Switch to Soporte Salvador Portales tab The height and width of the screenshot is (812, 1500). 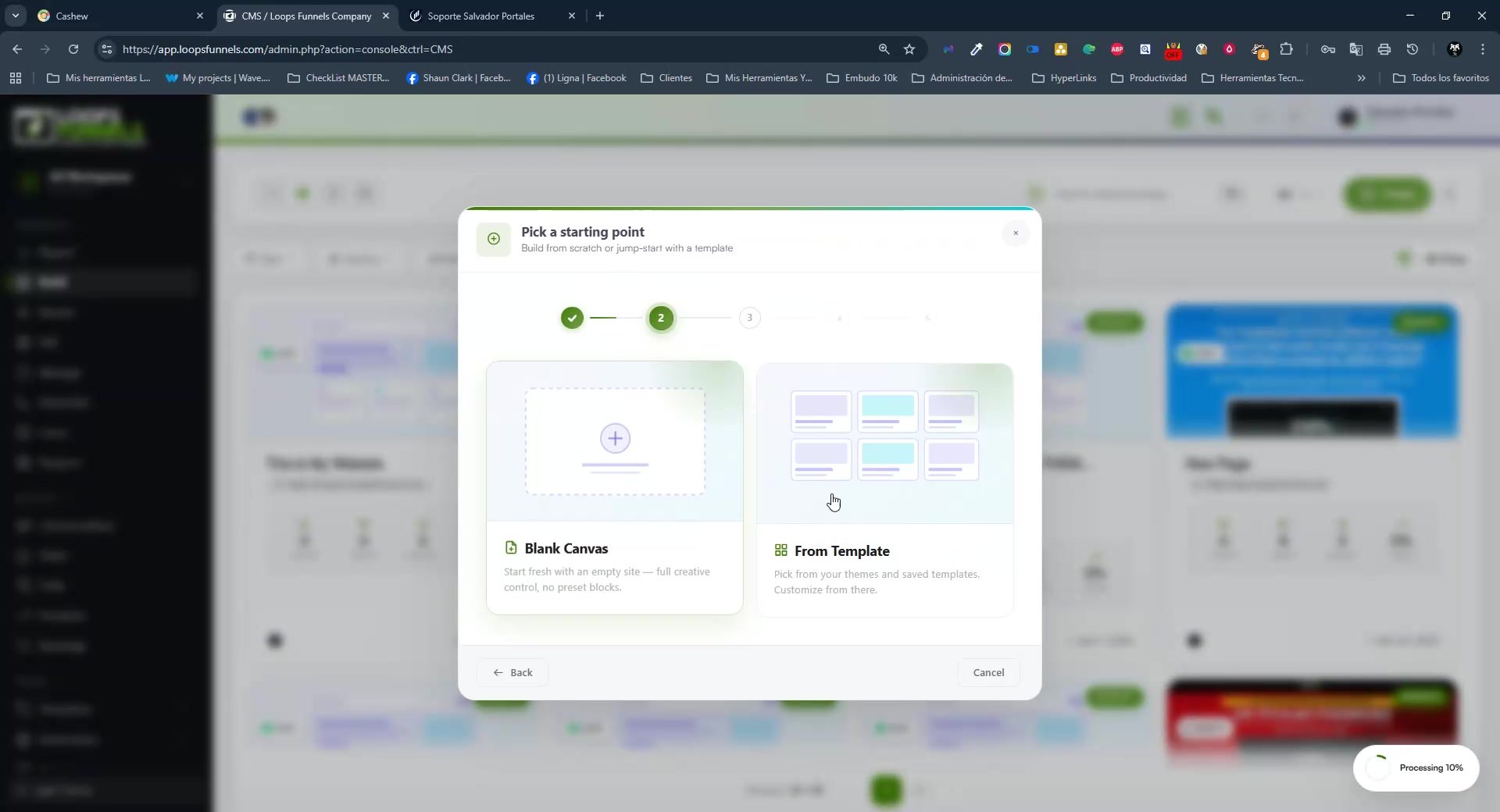click(x=493, y=16)
